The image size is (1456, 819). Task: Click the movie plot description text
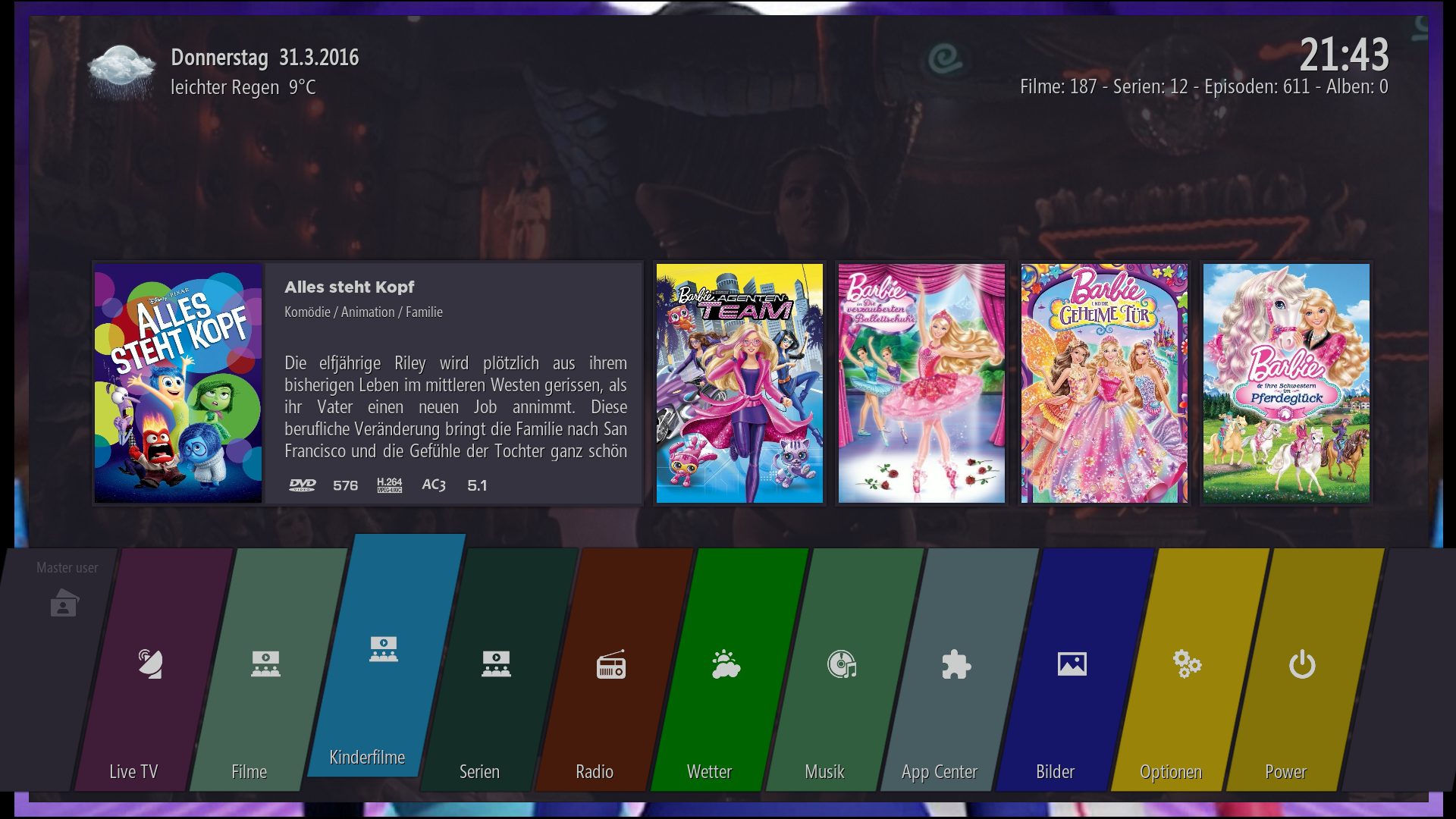(x=456, y=407)
